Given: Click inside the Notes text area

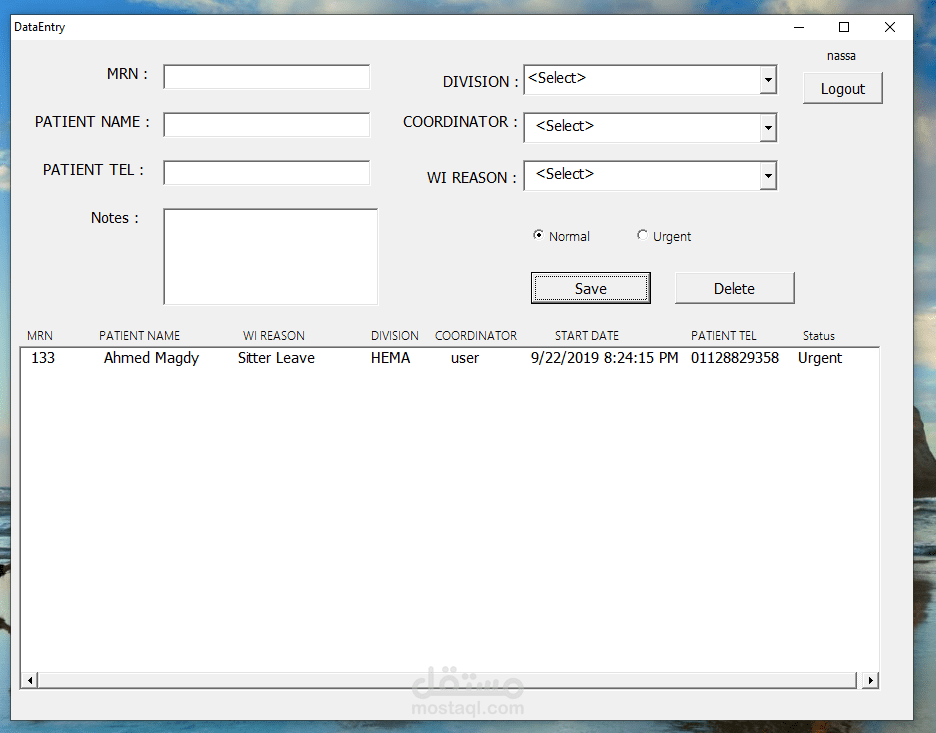Looking at the screenshot, I should tap(270, 257).
